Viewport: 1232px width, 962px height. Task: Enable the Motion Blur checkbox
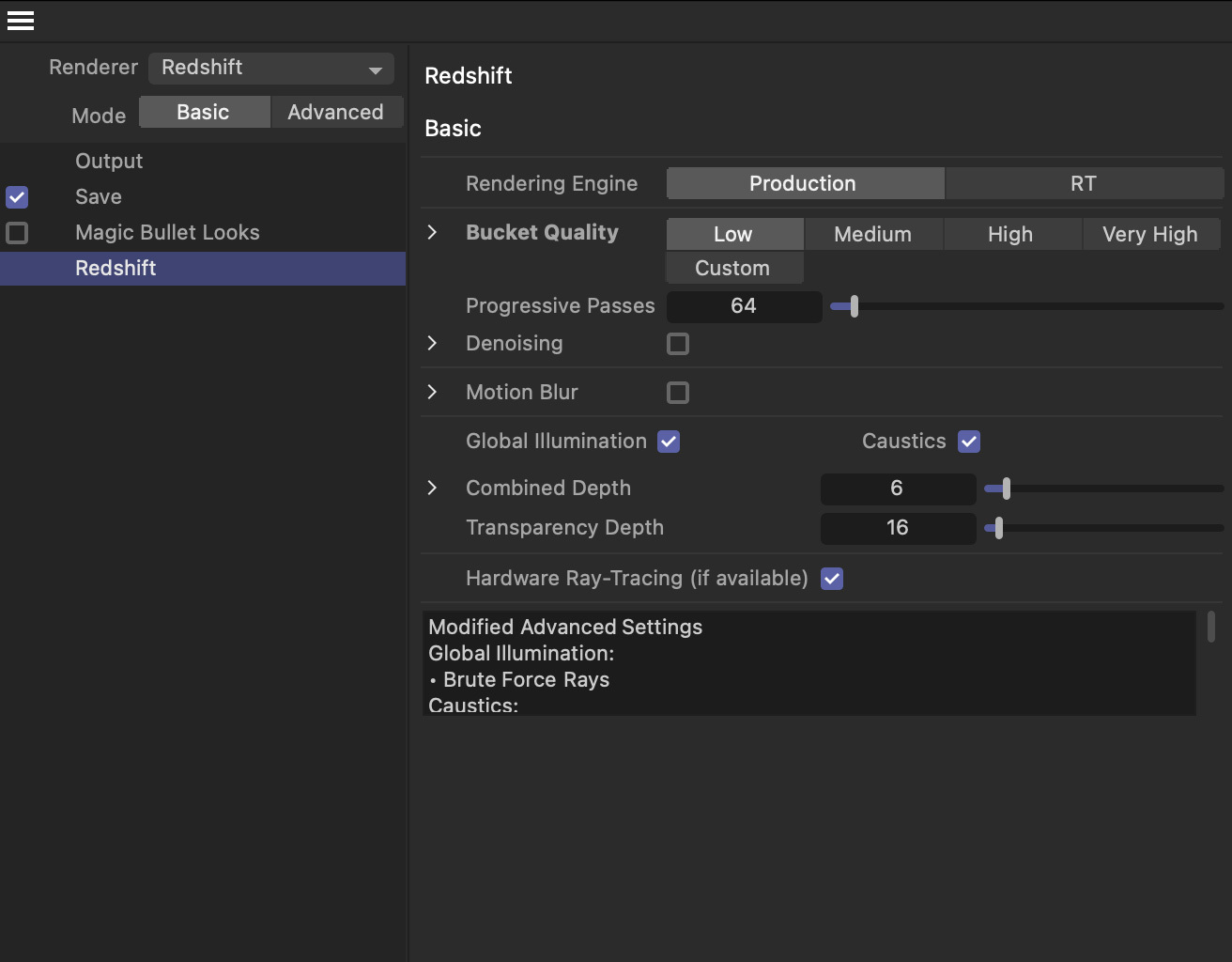(678, 393)
